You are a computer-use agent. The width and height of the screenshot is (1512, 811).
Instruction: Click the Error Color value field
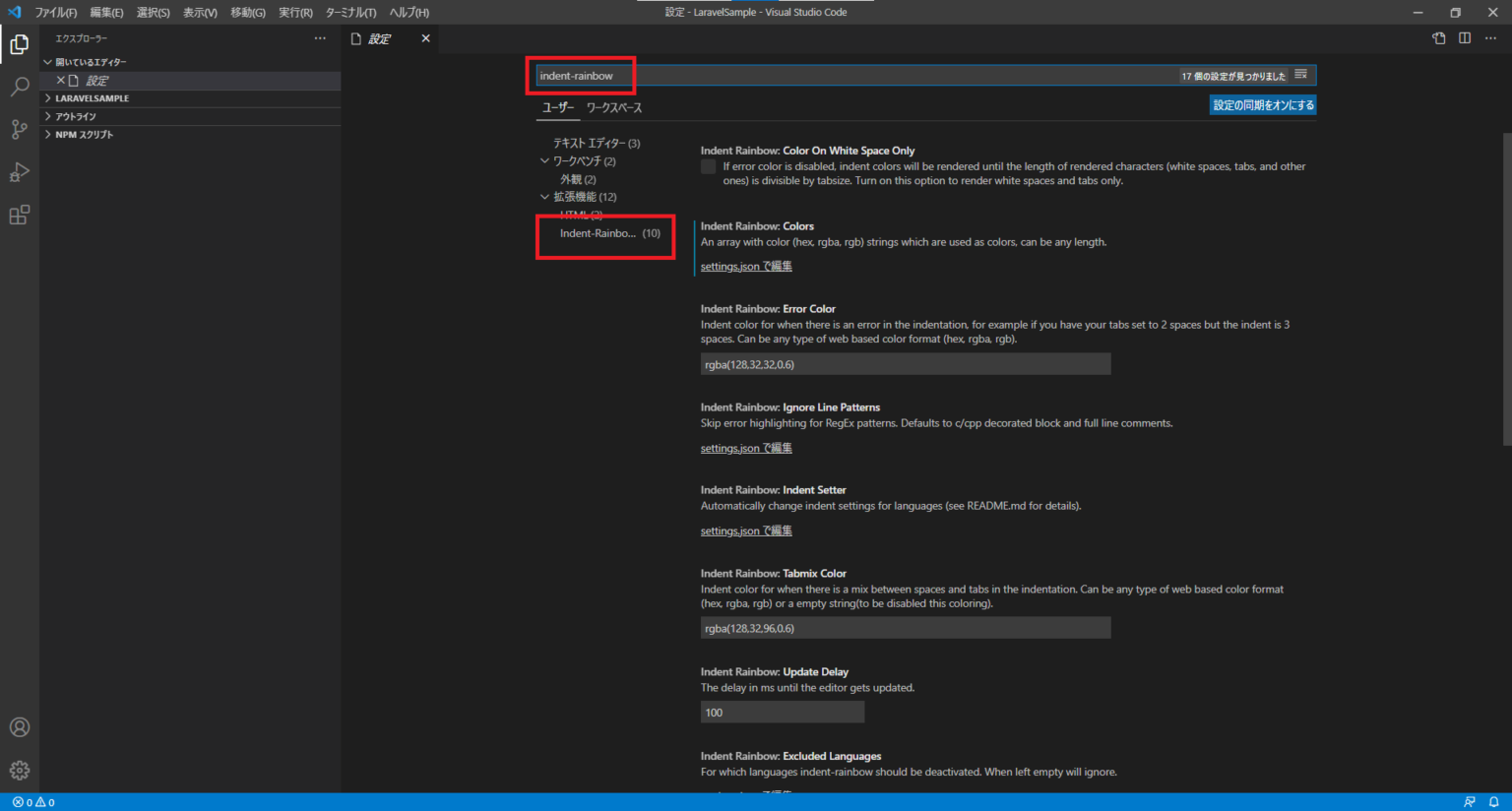coord(905,364)
